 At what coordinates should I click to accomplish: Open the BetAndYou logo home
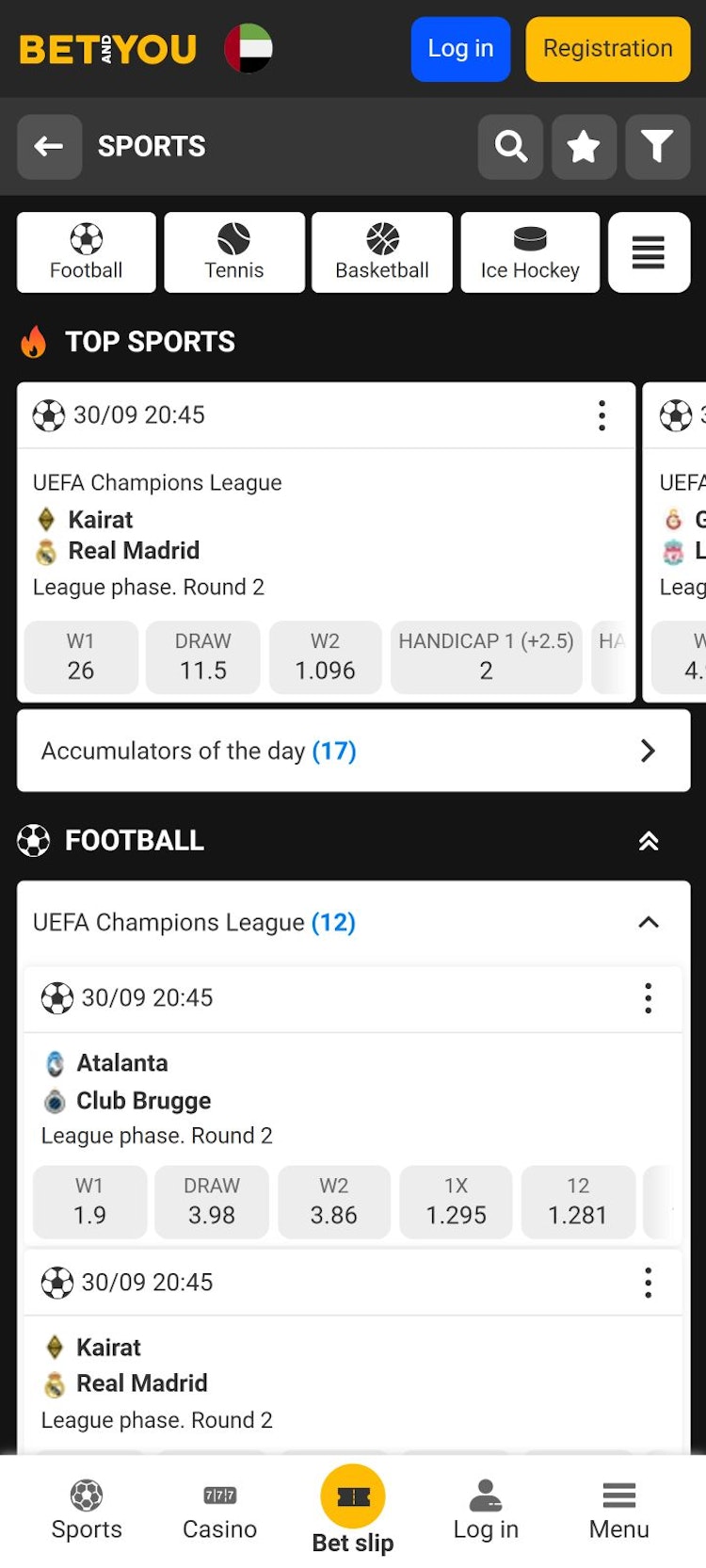pos(108,49)
